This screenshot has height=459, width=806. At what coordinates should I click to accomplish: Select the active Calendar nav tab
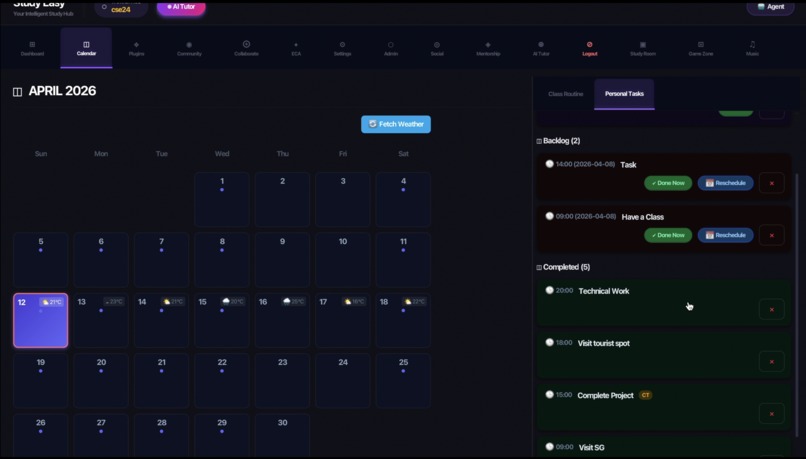coord(86,48)
